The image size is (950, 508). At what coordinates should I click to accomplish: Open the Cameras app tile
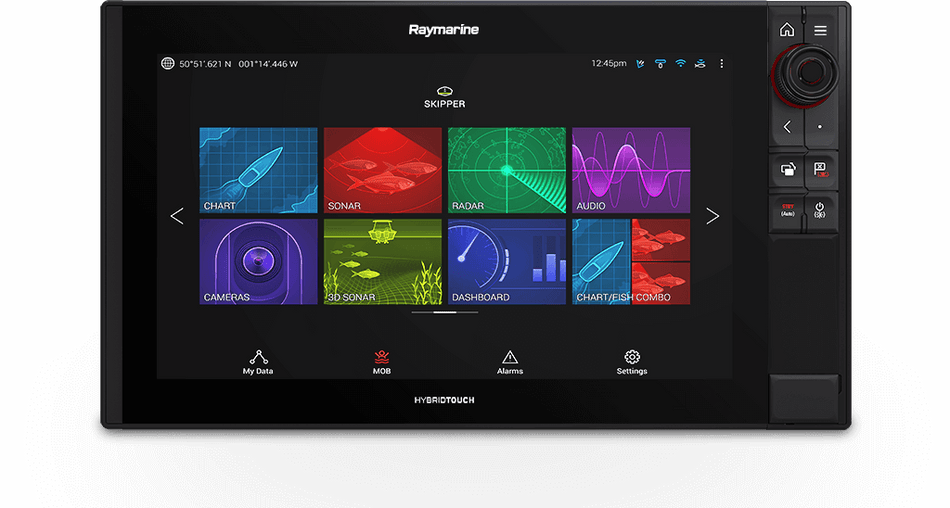[258, 261]
